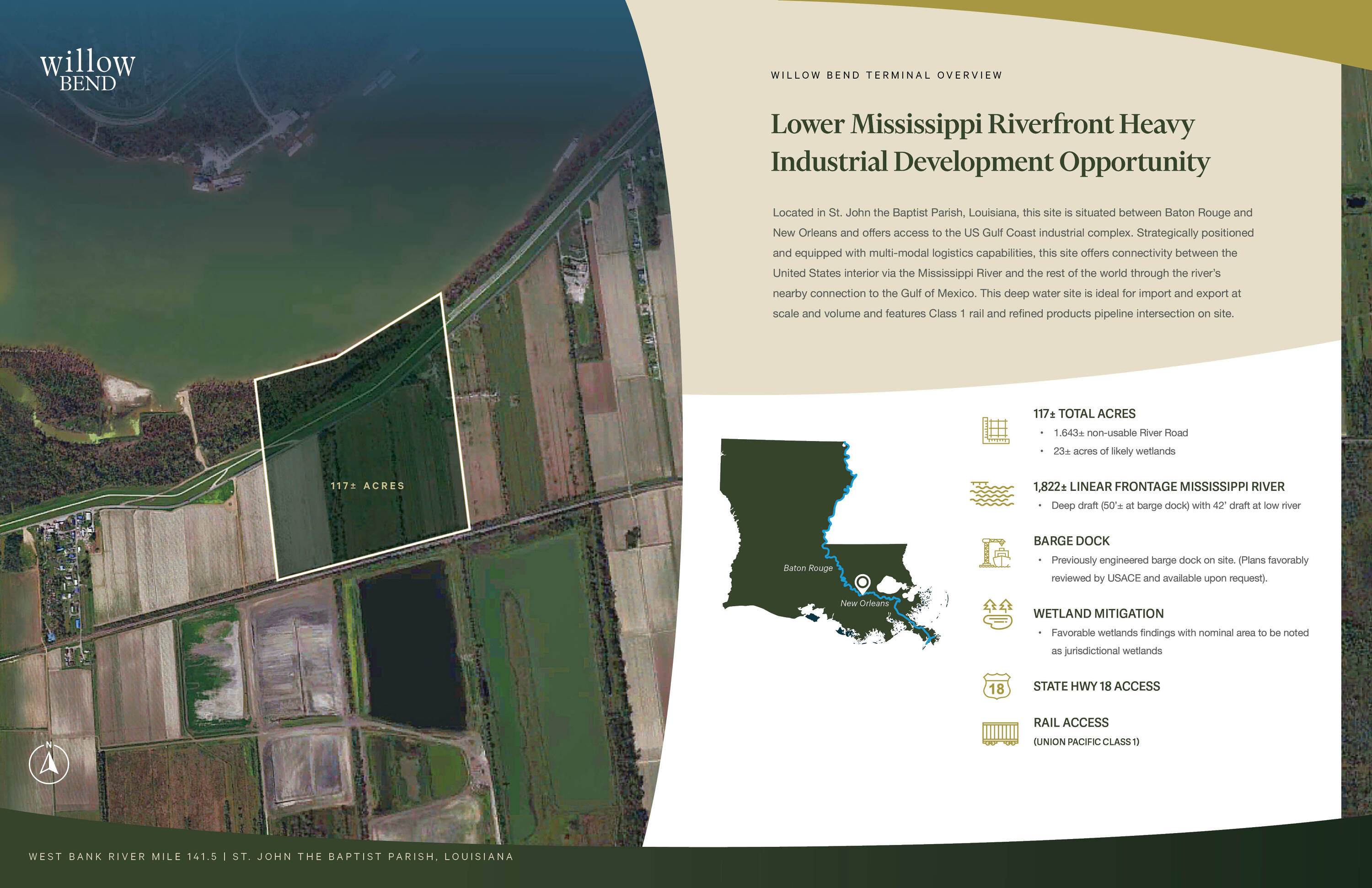Click the Highway 18 shield icon
Screen dimensions: 1372x888
tap(997, 686)
